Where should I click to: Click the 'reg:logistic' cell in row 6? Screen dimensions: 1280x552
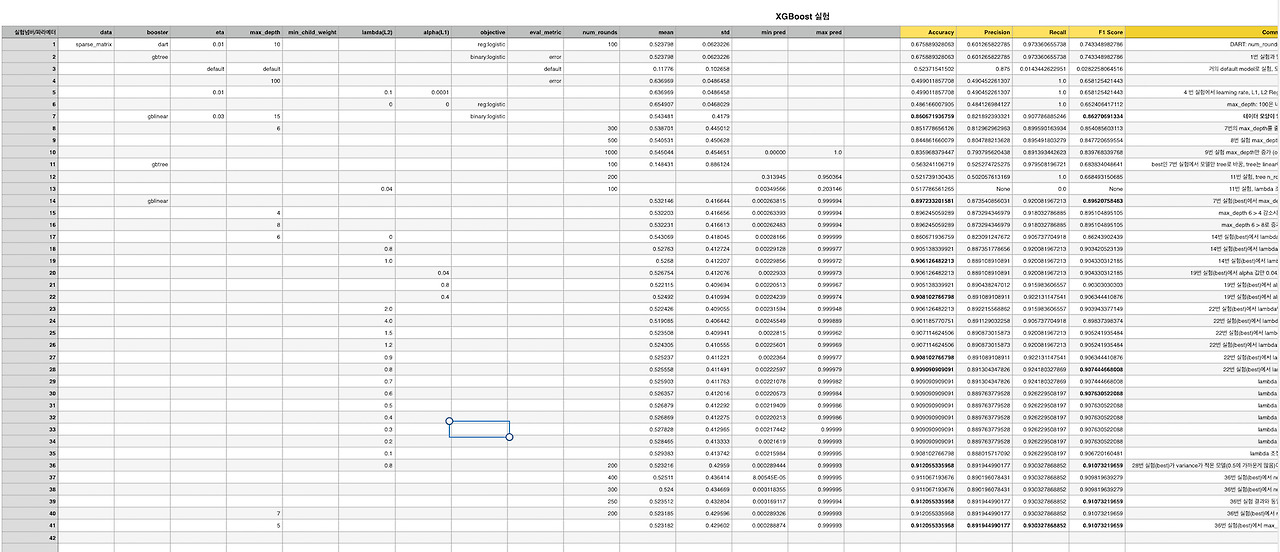click(x=480, y=104)
